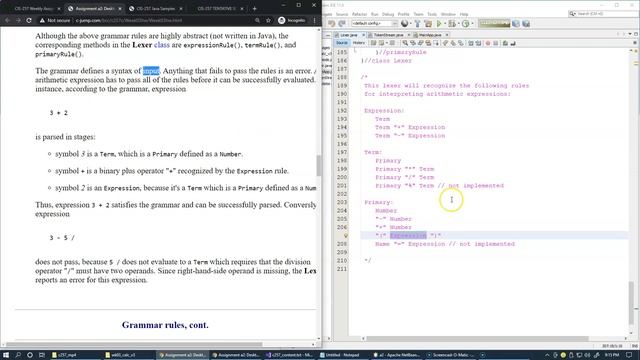Click the Incognito profile indicator
640x360 pixels.
[291, 20]
